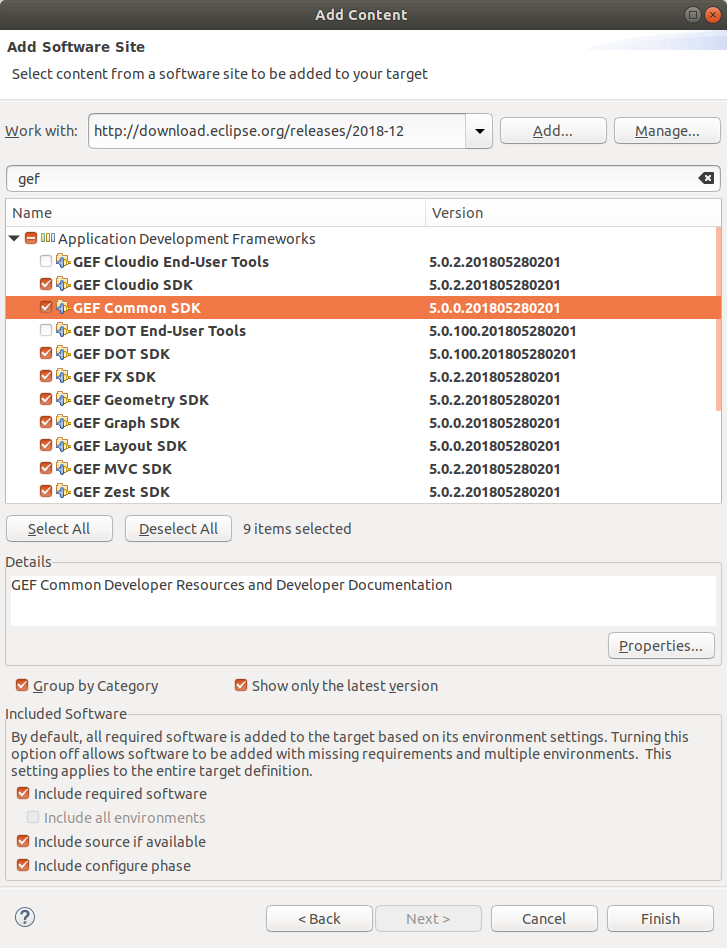Check the GEF Cloudio End-User Tools checkbox
Viewport: 727px width, 948px height.
click(45, 261)
